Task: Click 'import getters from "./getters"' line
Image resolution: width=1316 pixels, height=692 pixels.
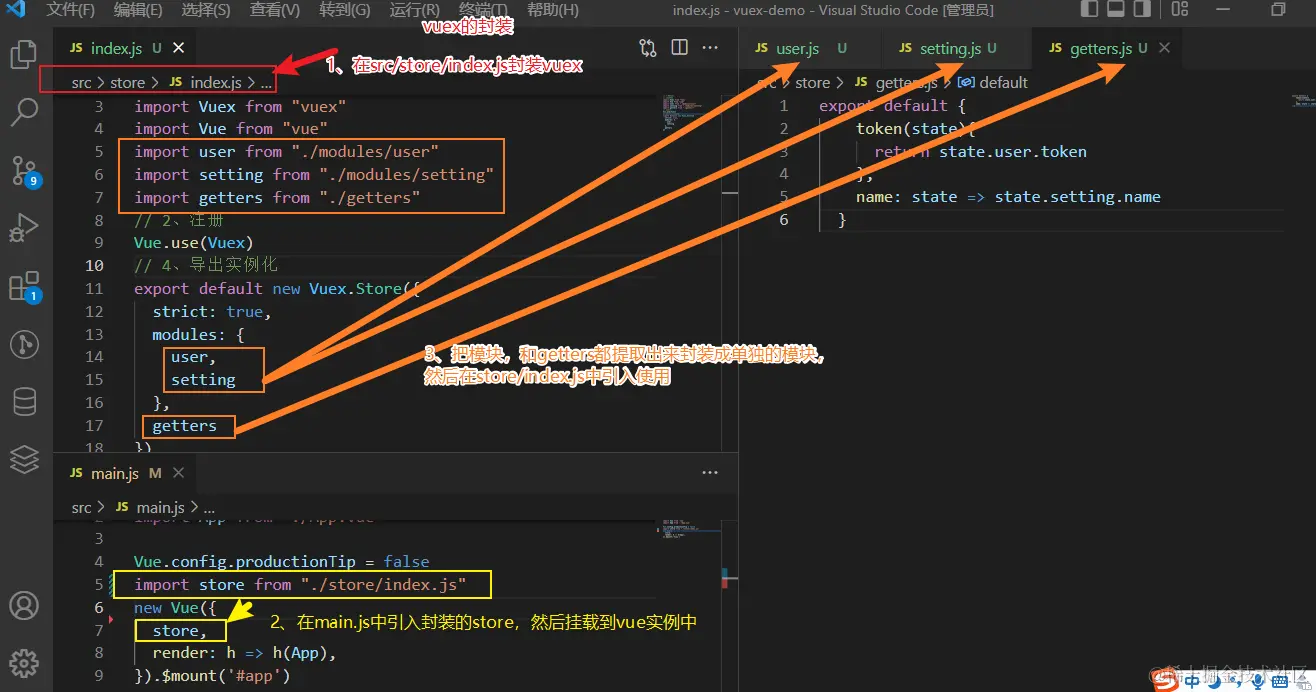Action: click(x=277, y=197)
